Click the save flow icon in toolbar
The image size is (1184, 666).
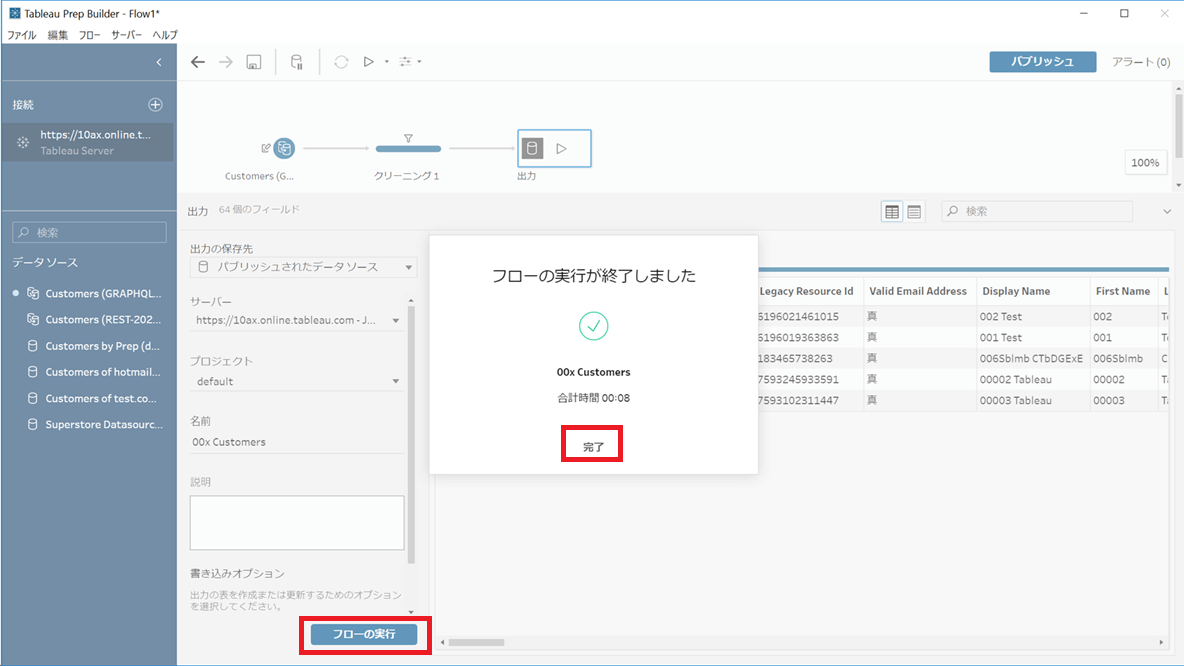point(254,62)
